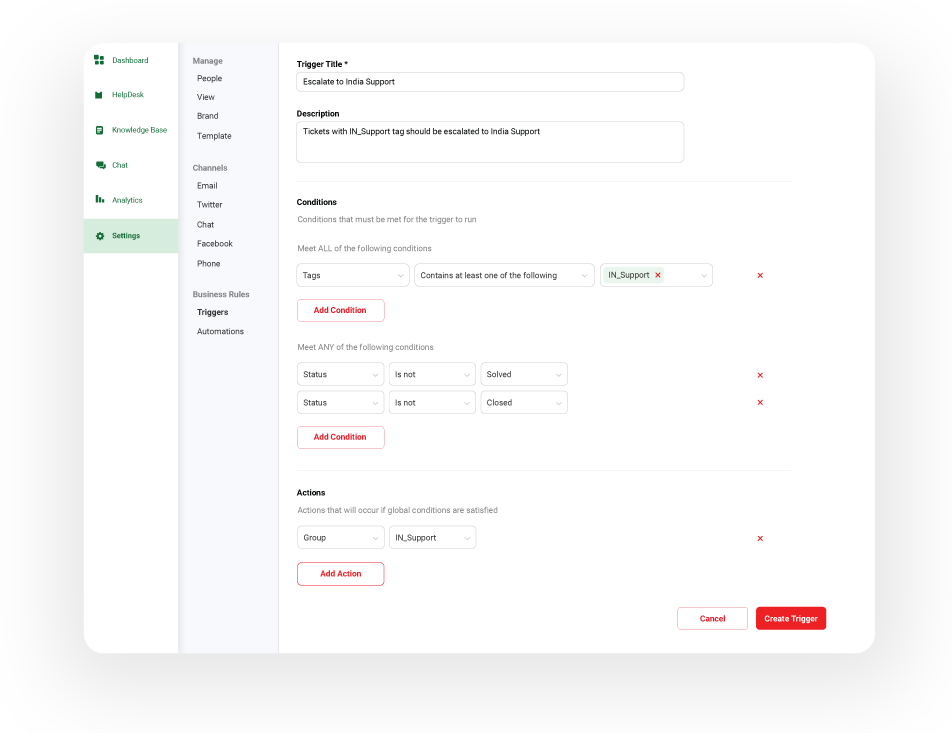Open the Knowledge Base icon
This screenshot has width=952, height=733.
[x=99, y=130]
